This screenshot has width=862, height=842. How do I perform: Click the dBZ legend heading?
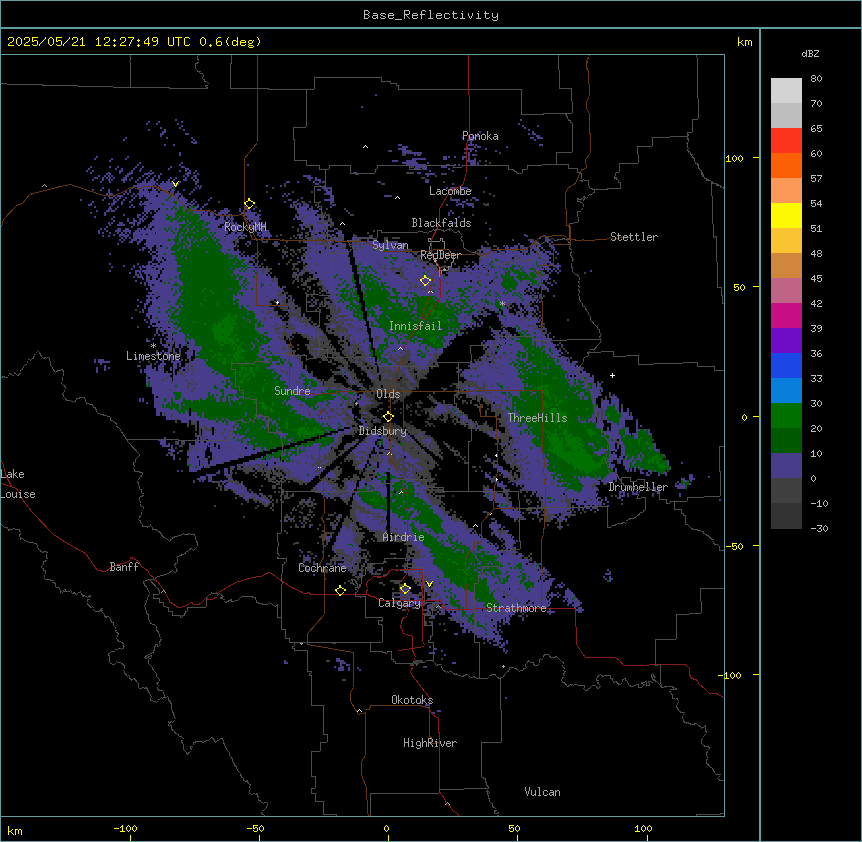[x=810, y=53]
